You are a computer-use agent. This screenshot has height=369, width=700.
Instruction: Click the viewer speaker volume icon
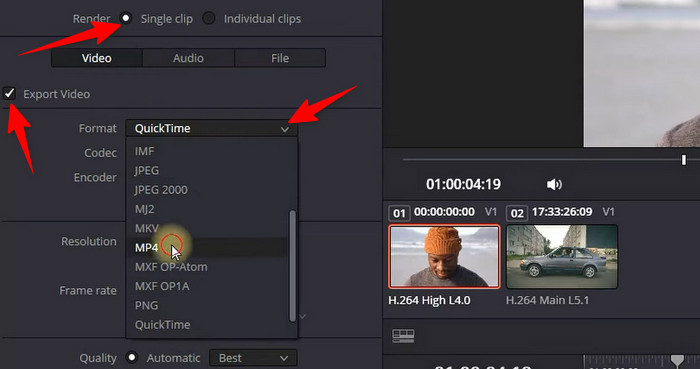(554, 184)
